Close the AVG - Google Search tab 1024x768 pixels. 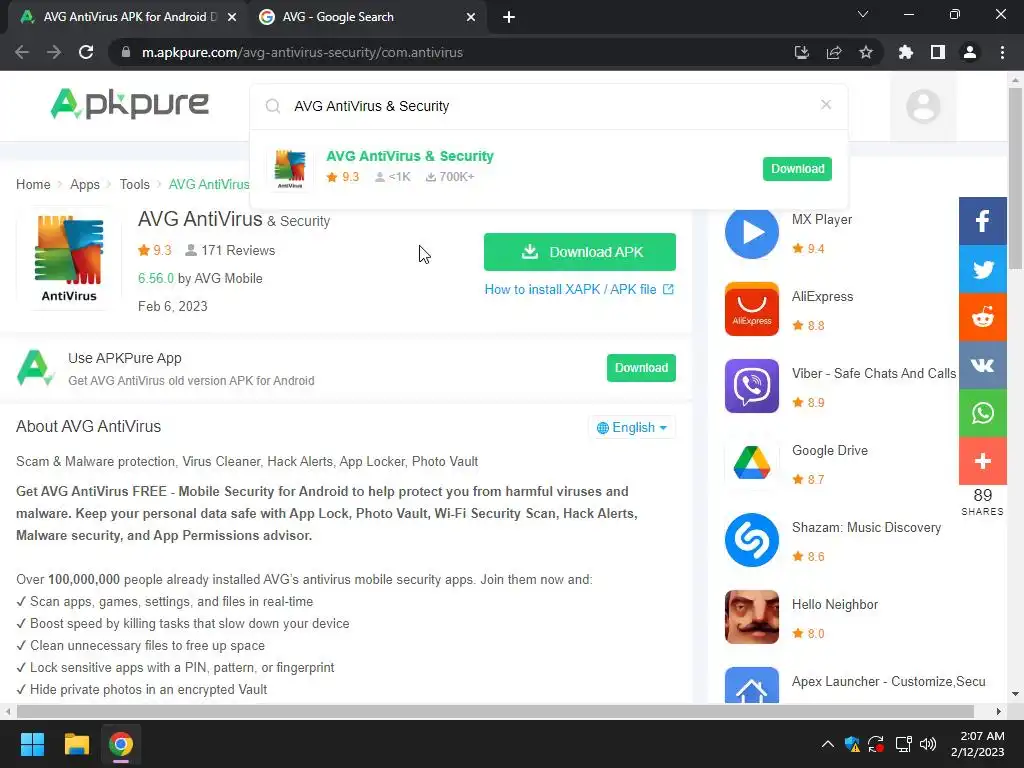coord(471,17)
